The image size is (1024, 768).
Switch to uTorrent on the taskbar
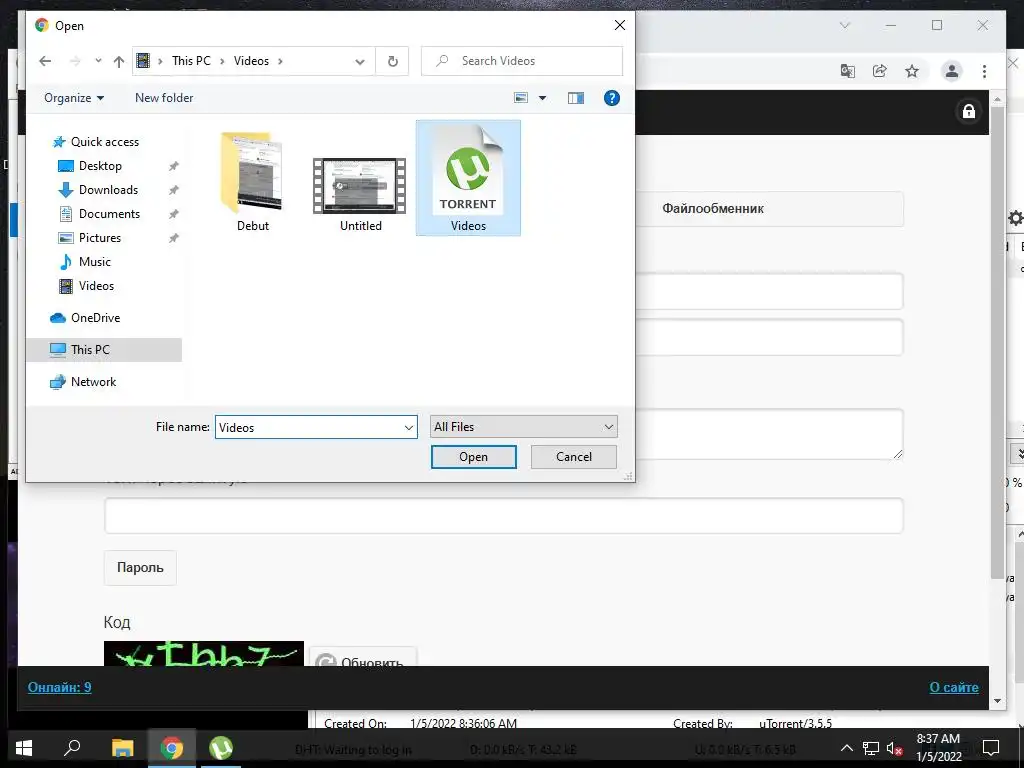pos(221,748)
